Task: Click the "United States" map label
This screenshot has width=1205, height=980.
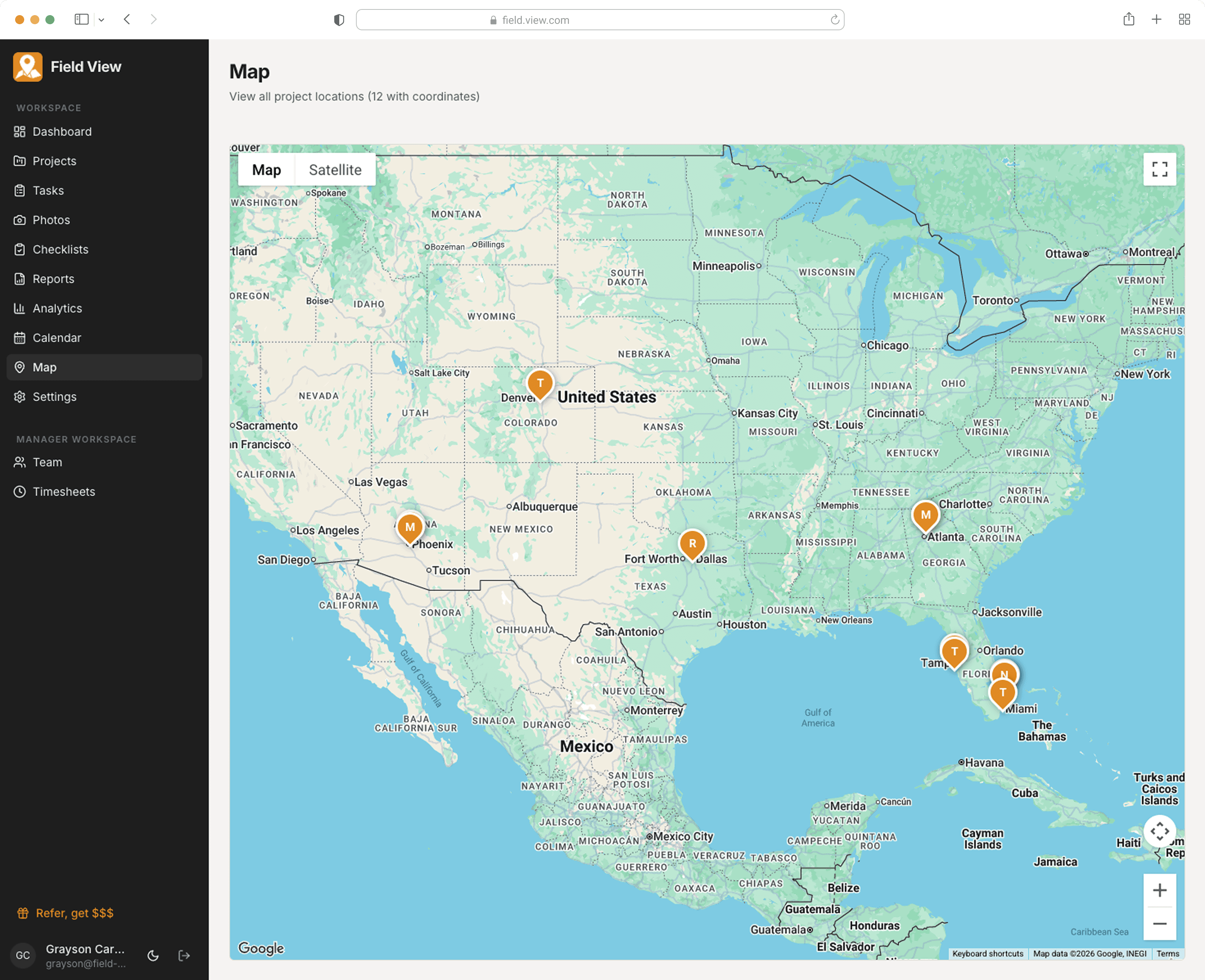Action: tap(607, 397)
